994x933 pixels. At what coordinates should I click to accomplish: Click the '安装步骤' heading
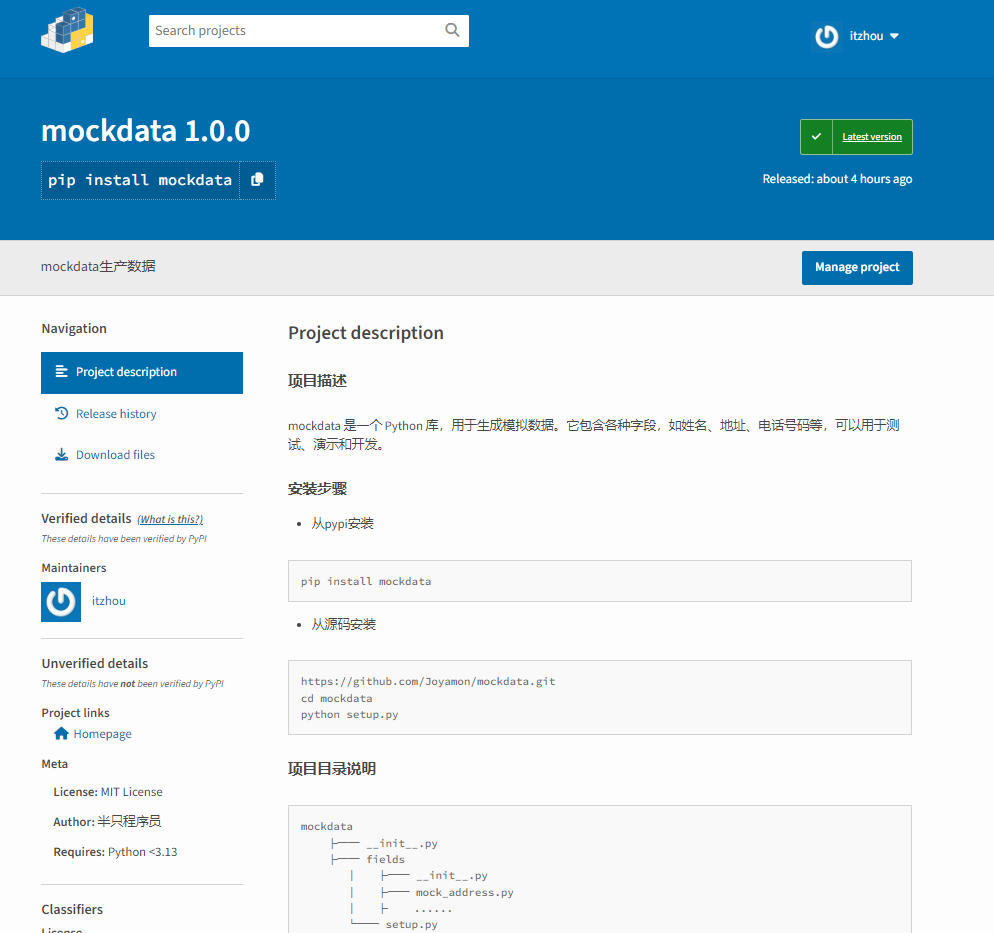(x=317, y=489)
